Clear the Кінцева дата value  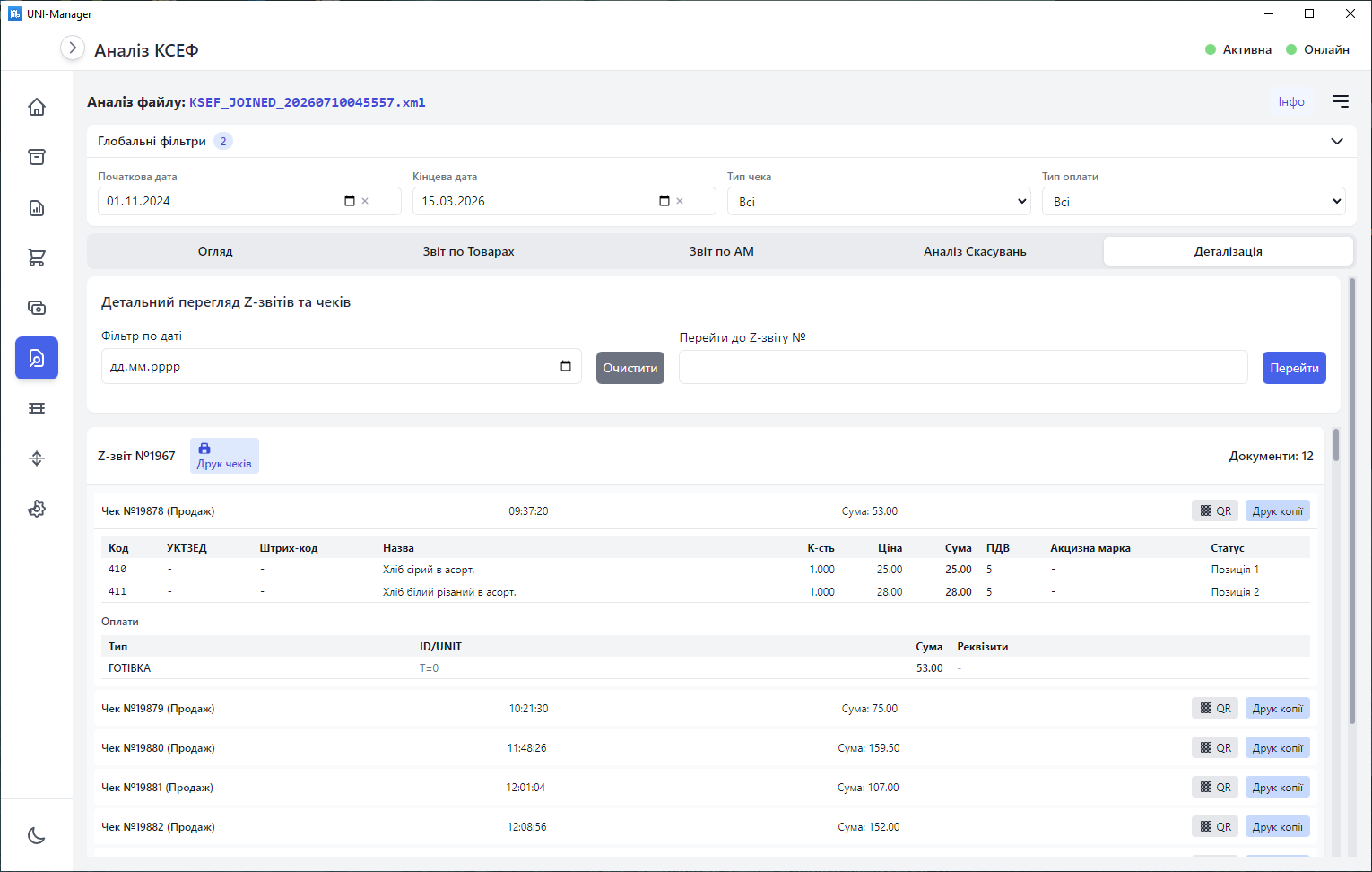[680, 201]
